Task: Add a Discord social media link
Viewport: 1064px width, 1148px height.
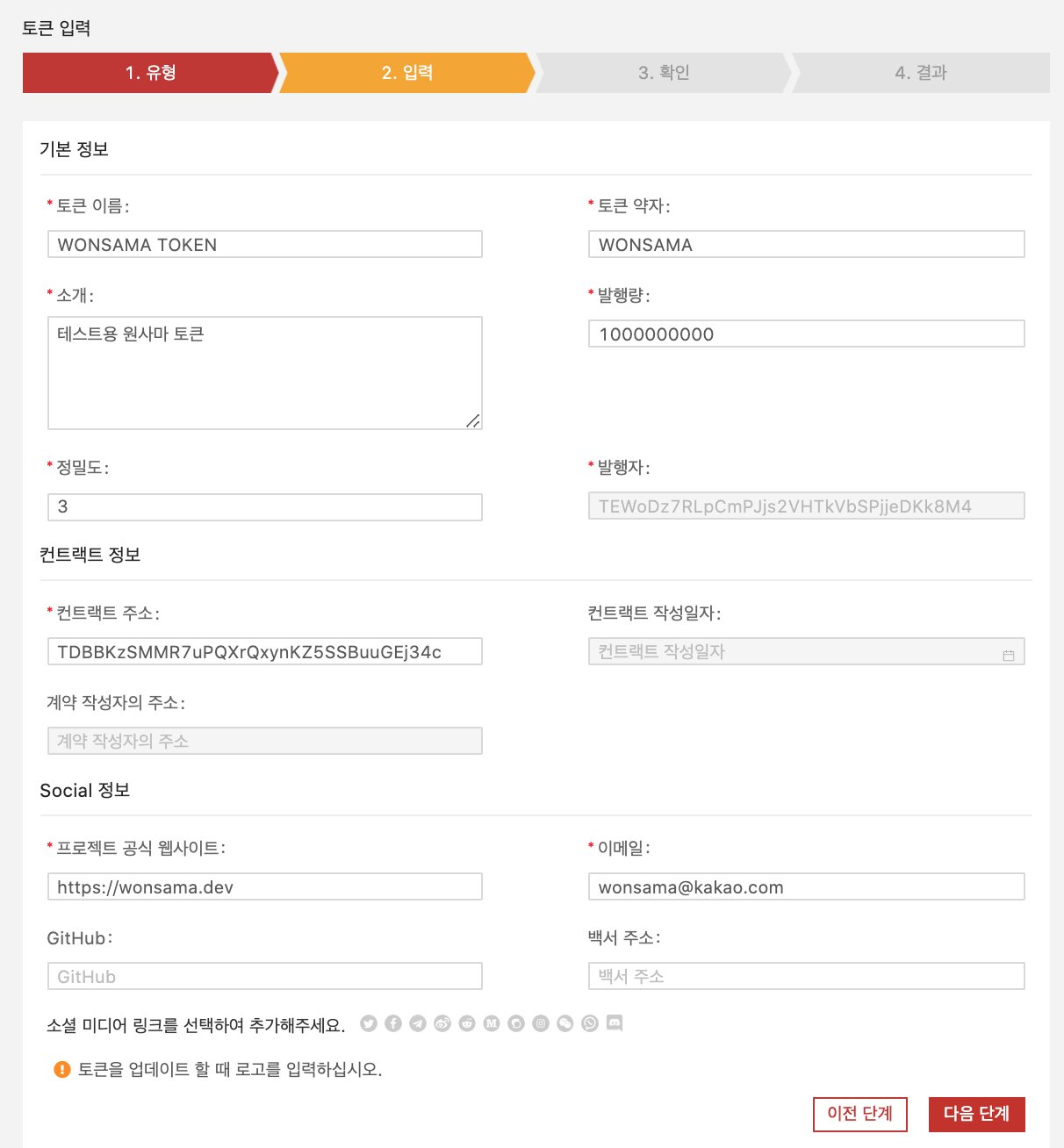Action: pyautogui.click(x=615, y=1023)
